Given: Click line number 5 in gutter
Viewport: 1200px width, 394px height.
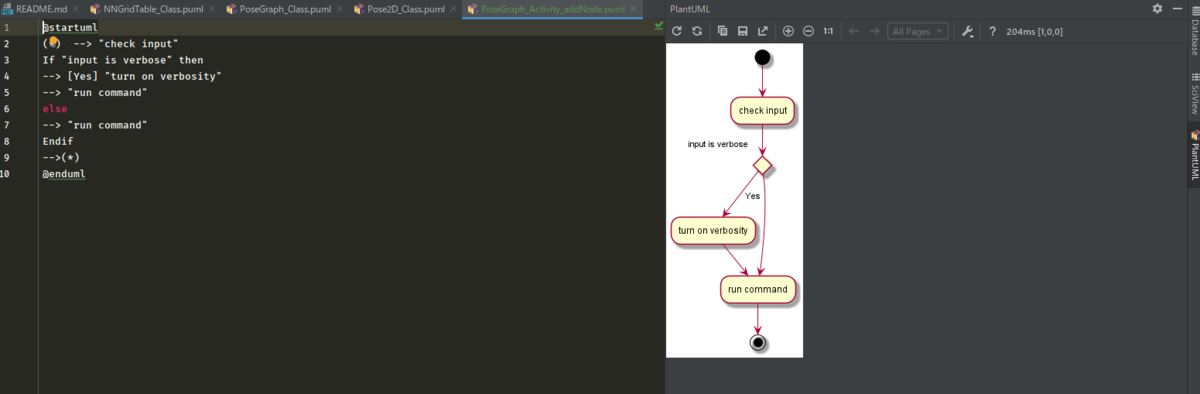Looking at the screenshot, I should pyautogui.click(x=6, y=92).
